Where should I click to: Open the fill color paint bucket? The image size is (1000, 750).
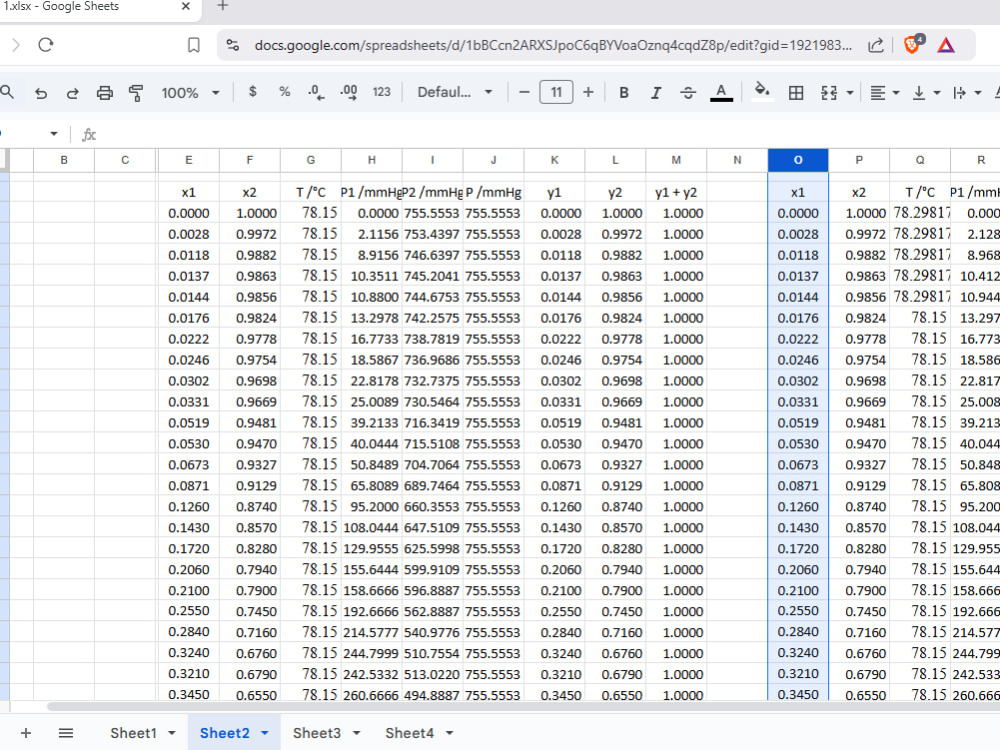click(762, 92)
